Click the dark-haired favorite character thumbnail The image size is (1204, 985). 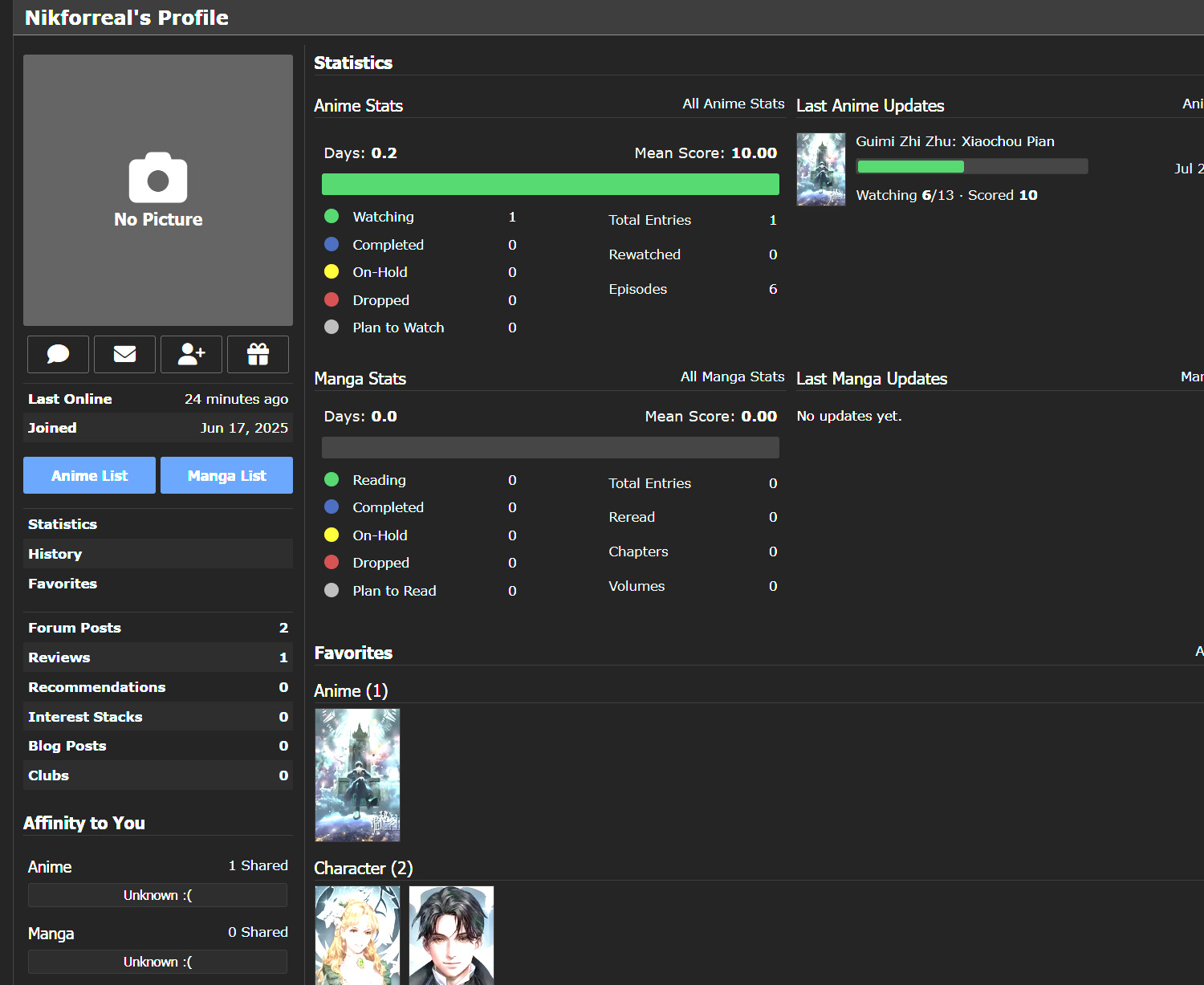click(x=451, y=935)
